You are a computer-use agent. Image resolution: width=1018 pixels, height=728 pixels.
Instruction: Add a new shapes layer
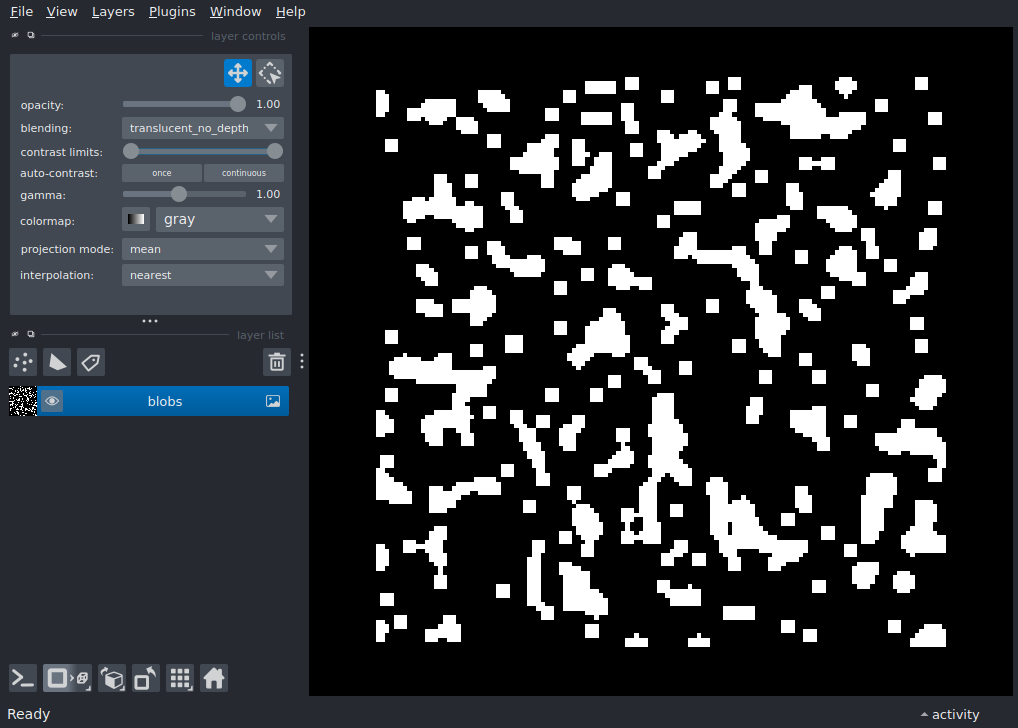[57, 362]
